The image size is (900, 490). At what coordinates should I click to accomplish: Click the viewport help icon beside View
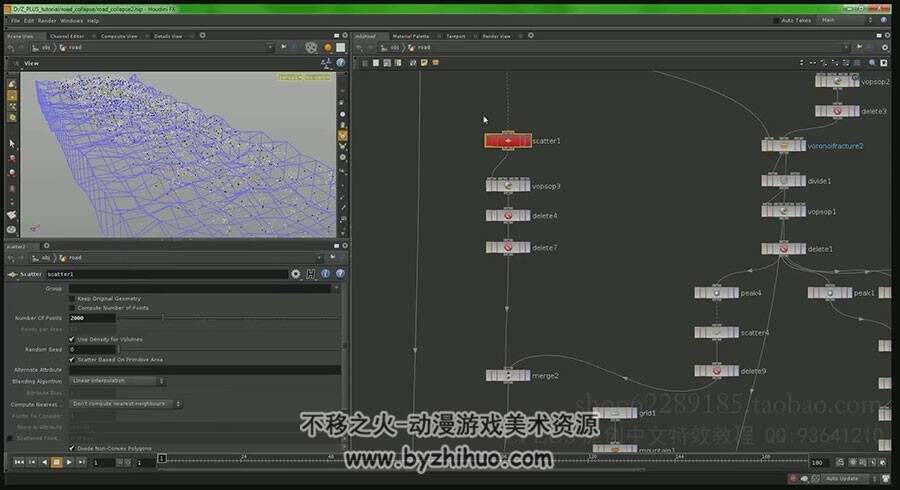click(x=340, y=63)
